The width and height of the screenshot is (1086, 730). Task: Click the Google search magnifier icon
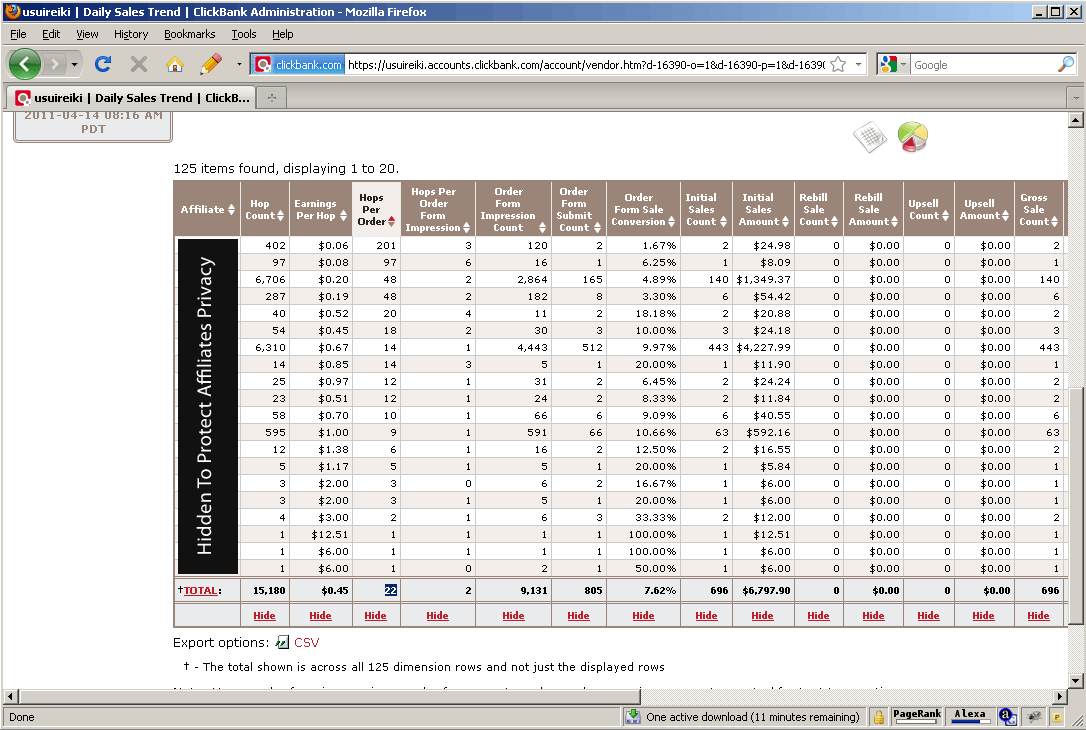tap(1065, 64)
